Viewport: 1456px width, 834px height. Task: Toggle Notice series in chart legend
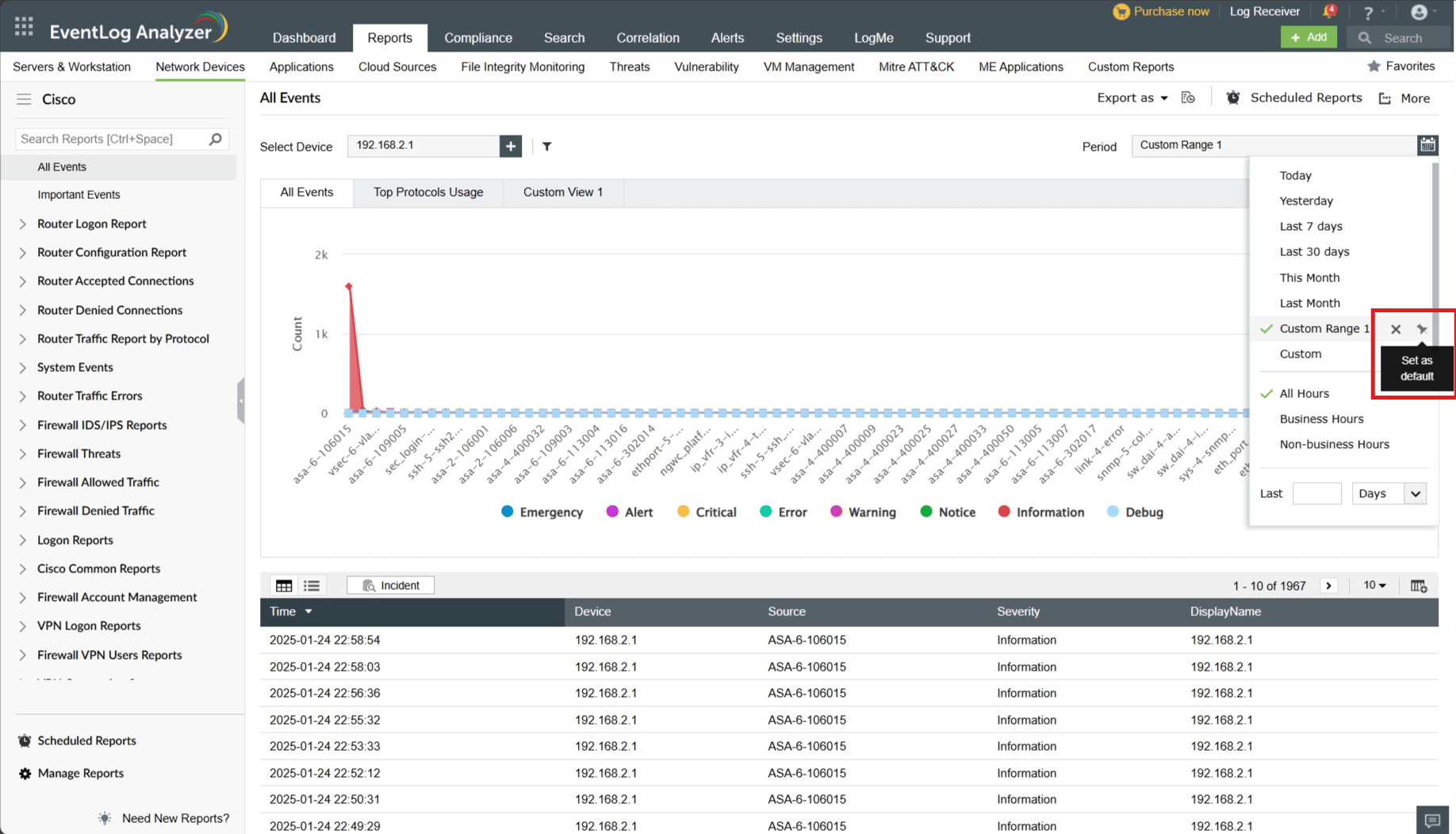pyautogui.click(x=948, y=512)
